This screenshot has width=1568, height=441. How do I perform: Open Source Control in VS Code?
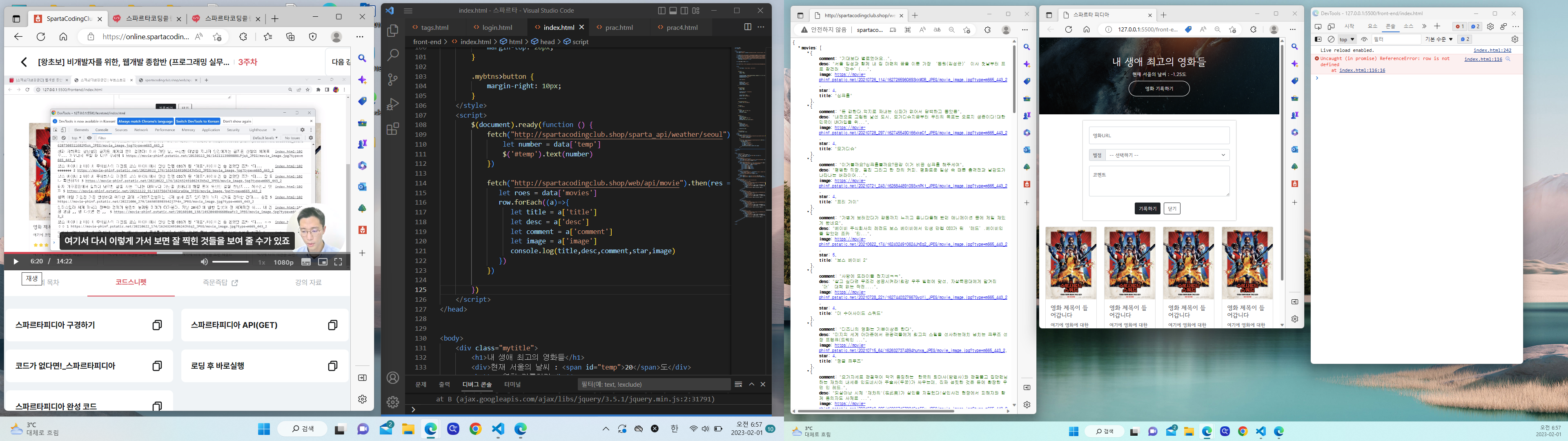(393, 80)
